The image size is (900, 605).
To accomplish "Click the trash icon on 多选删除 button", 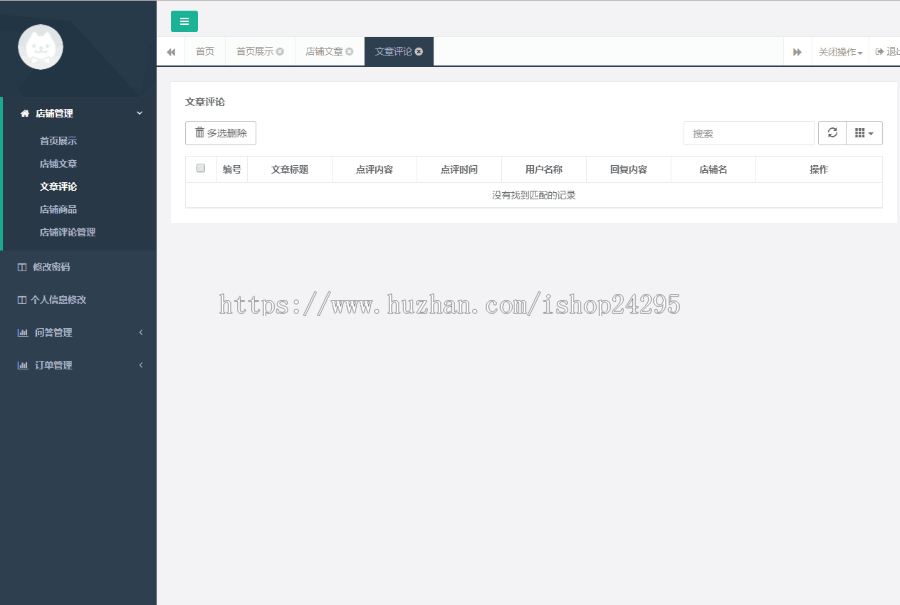I will click(196, 132).
